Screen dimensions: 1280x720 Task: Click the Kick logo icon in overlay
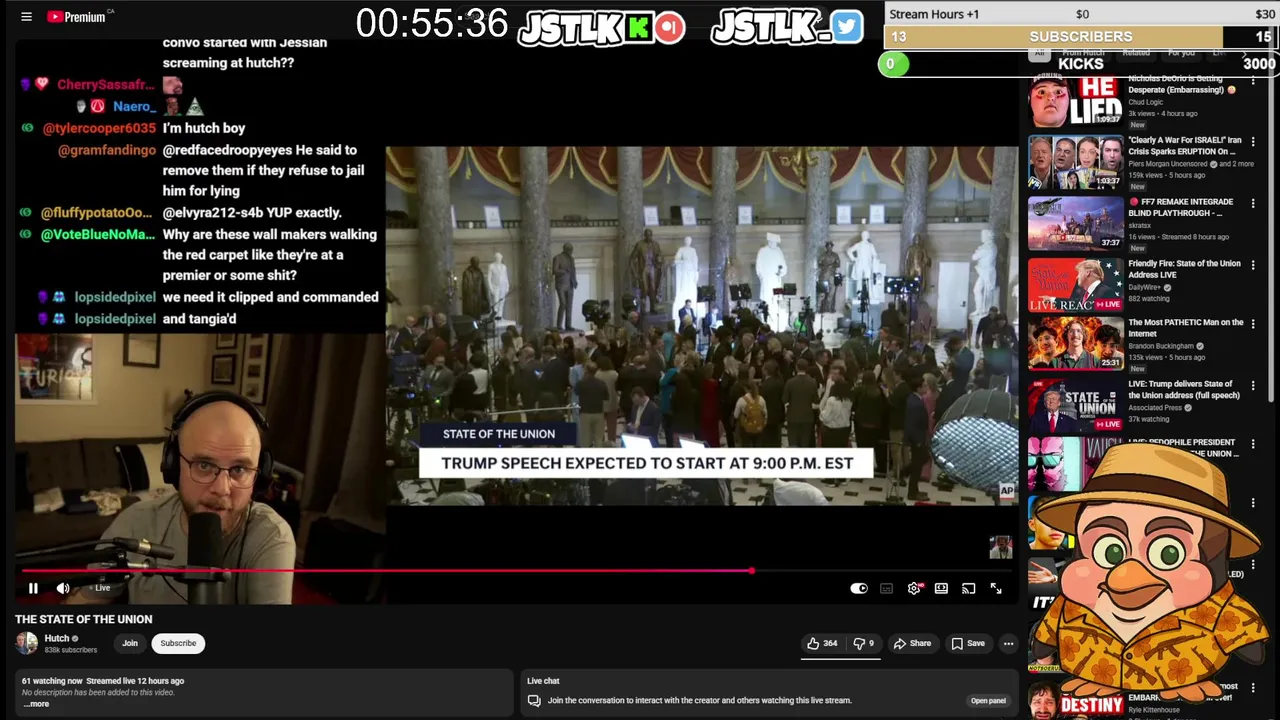click(x=638, y=27)
